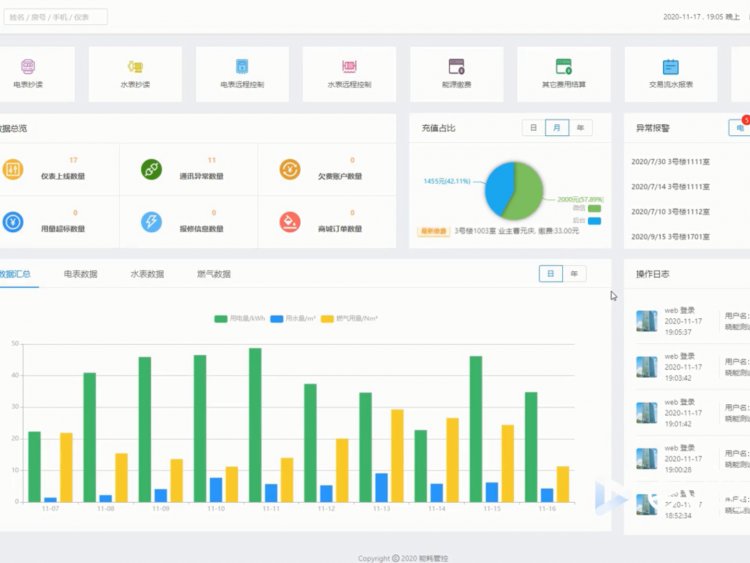Click the search field at top left
Screen dimensions: 750x563
point(55,17)
